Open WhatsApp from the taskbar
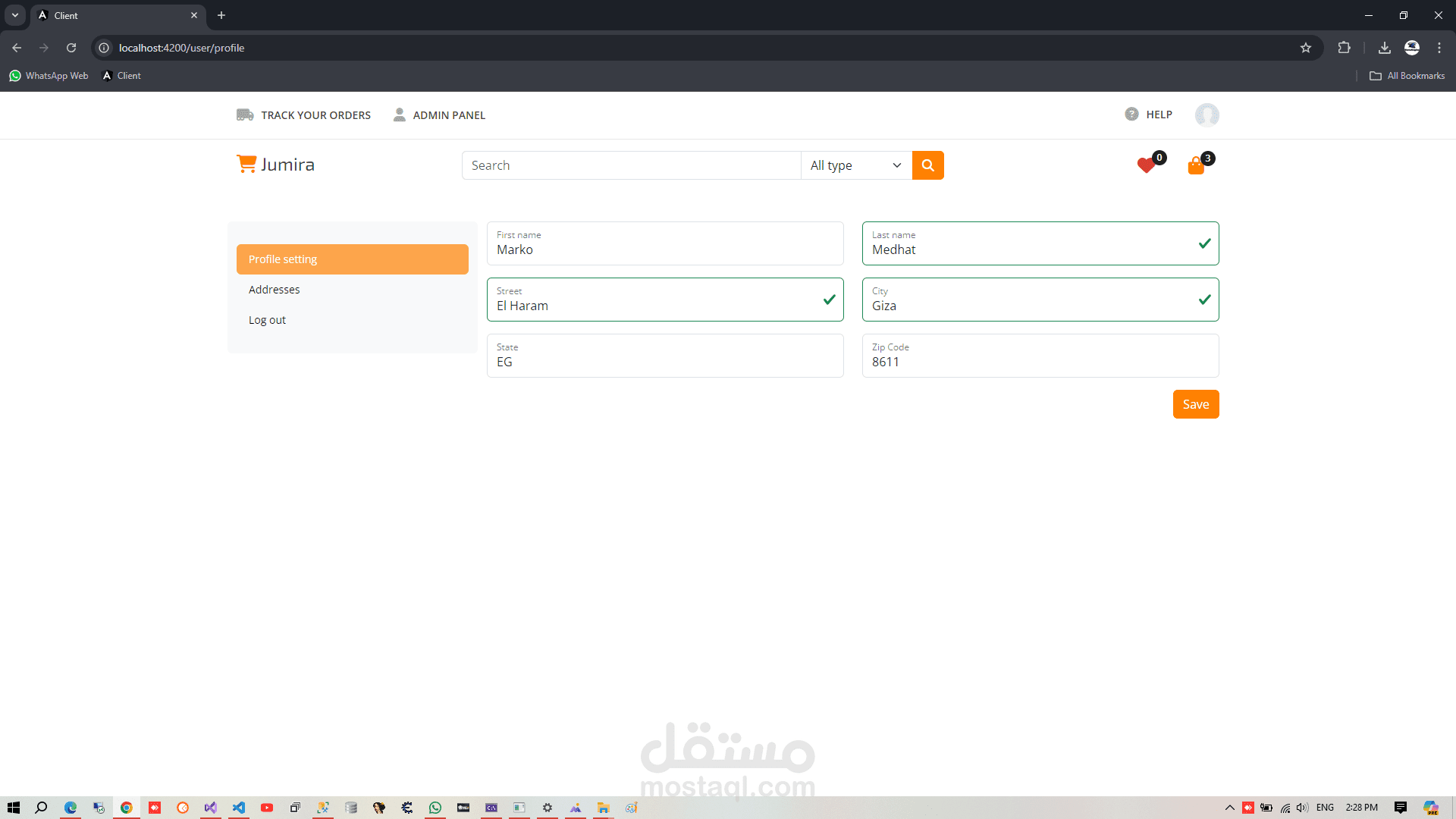1456x819 pixels. point(435,808)
